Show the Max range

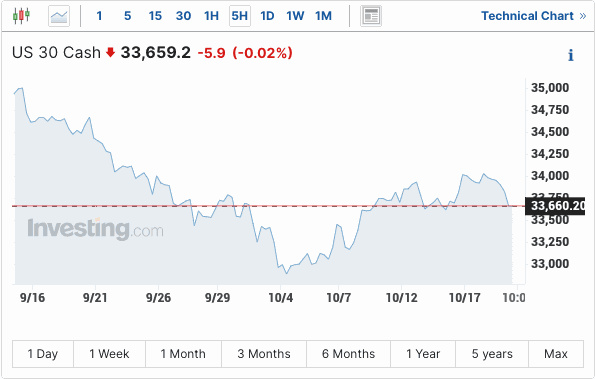pyautogui.click(x=556, y=354)
